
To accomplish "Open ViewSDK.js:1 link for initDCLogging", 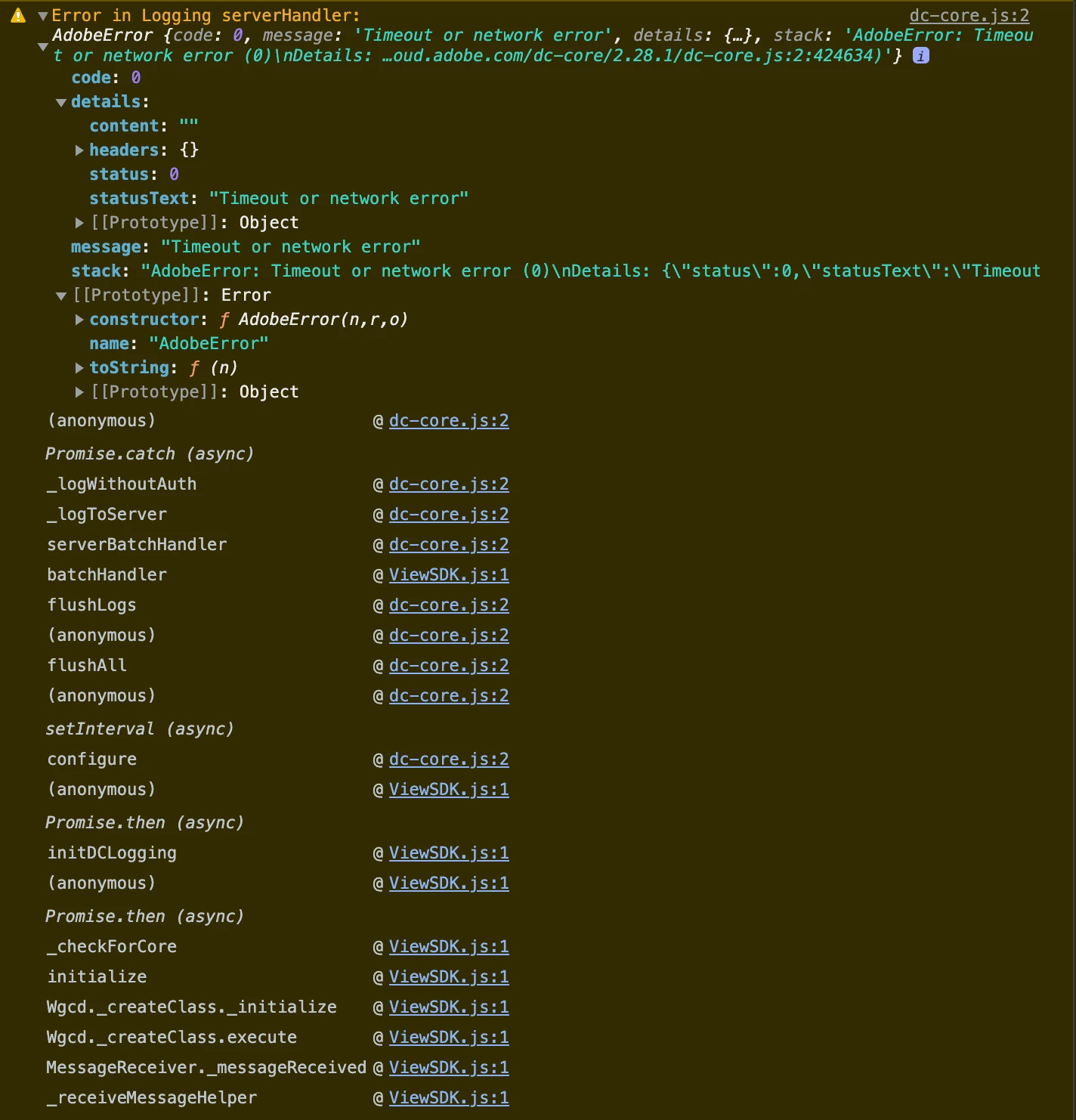I will (x=449, y=852).
